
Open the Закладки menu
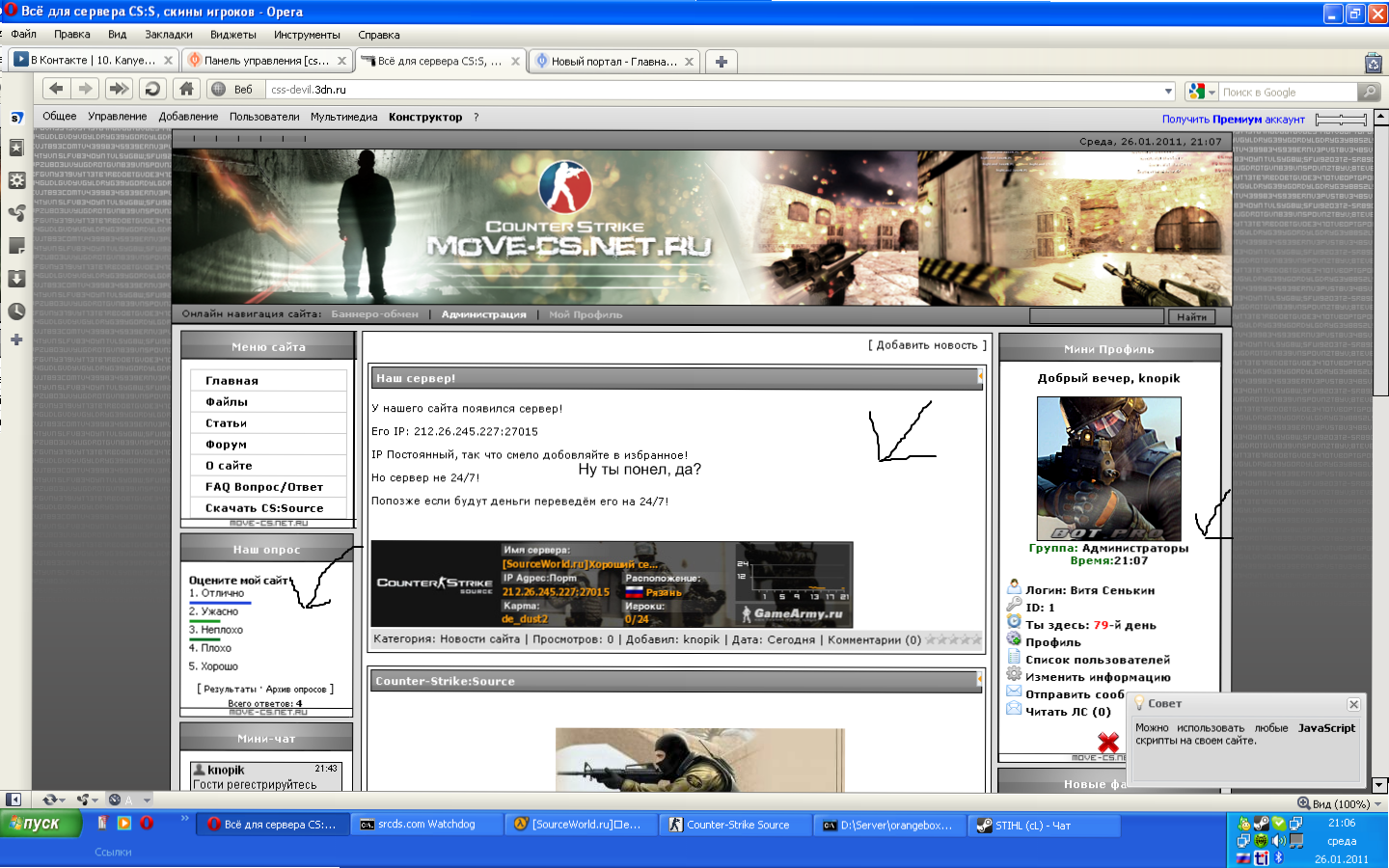pyautogui.click(x=169, y=35)
